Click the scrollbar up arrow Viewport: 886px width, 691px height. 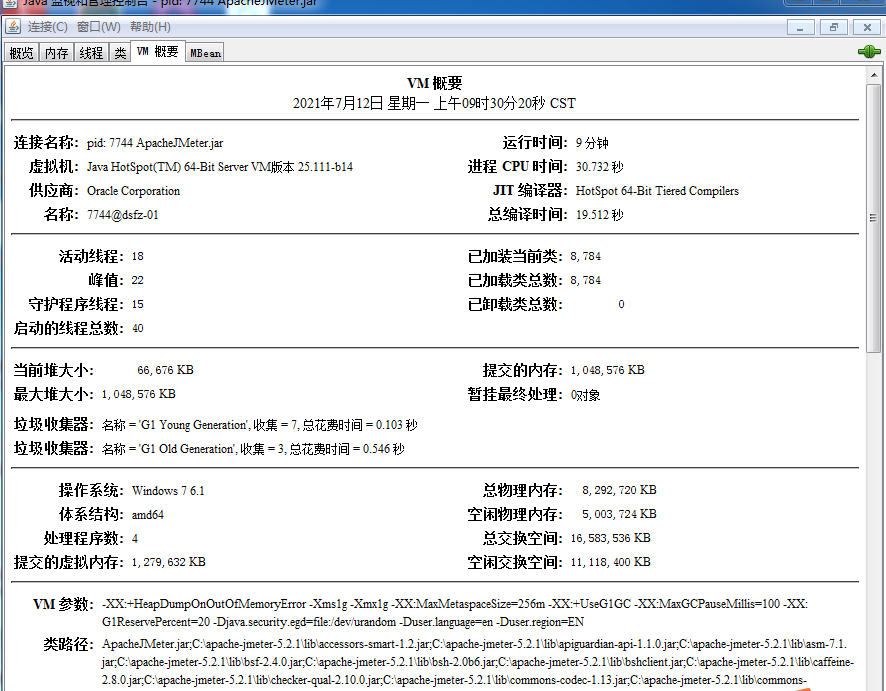pyautogui.click(x=873, y=75)
